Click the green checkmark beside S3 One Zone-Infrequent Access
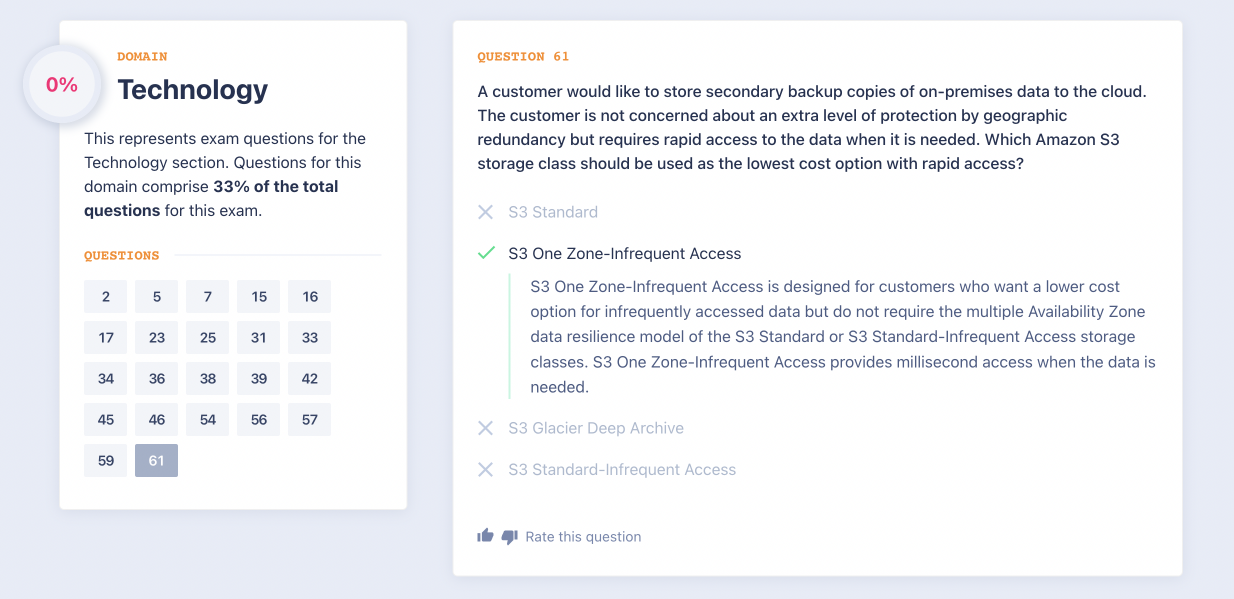The height and width of the screenshot is (599, 1234). point(486,253)
